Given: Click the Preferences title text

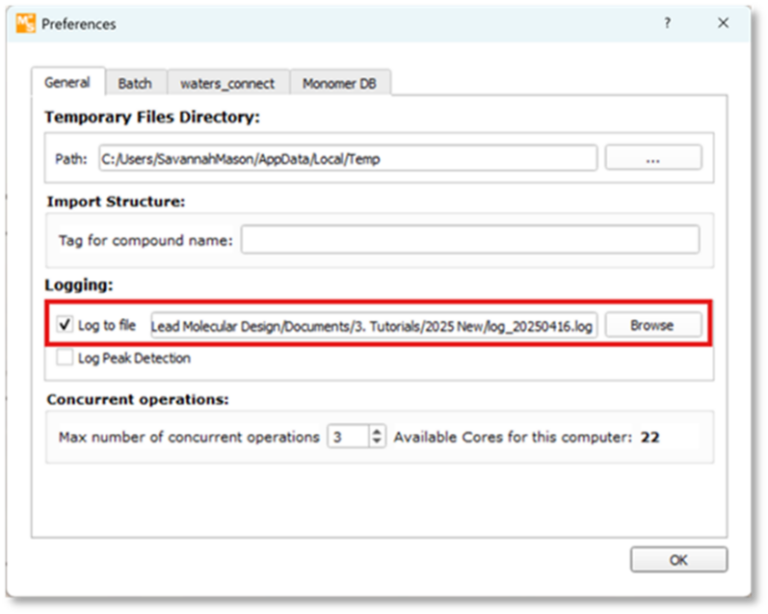Looking at the screenshot, I should tap(78, 24).
